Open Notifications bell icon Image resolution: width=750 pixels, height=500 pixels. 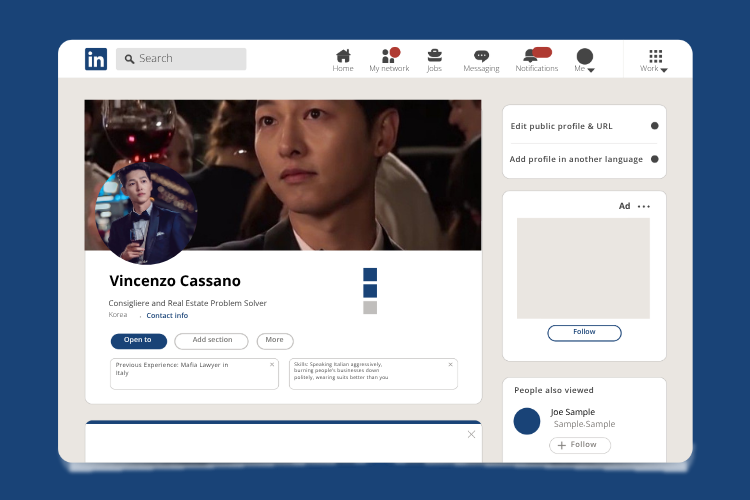coord(530,56)
